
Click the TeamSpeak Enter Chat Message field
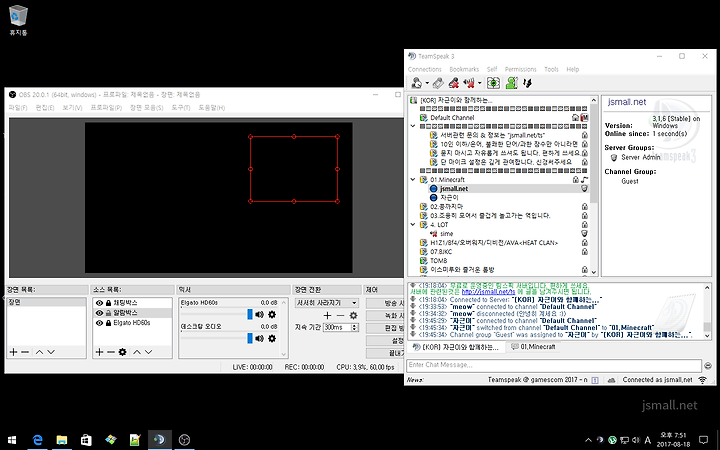[x=554, y=366]
